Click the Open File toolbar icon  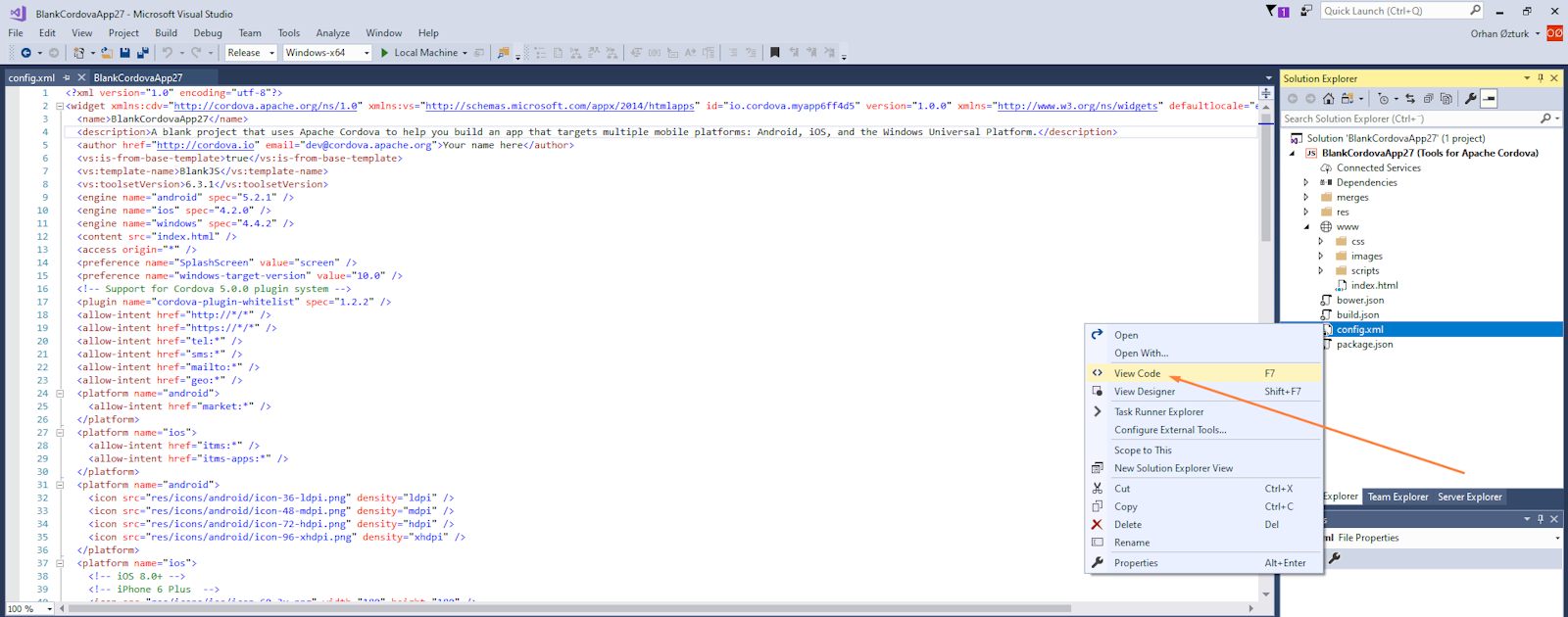pos(107,53)
